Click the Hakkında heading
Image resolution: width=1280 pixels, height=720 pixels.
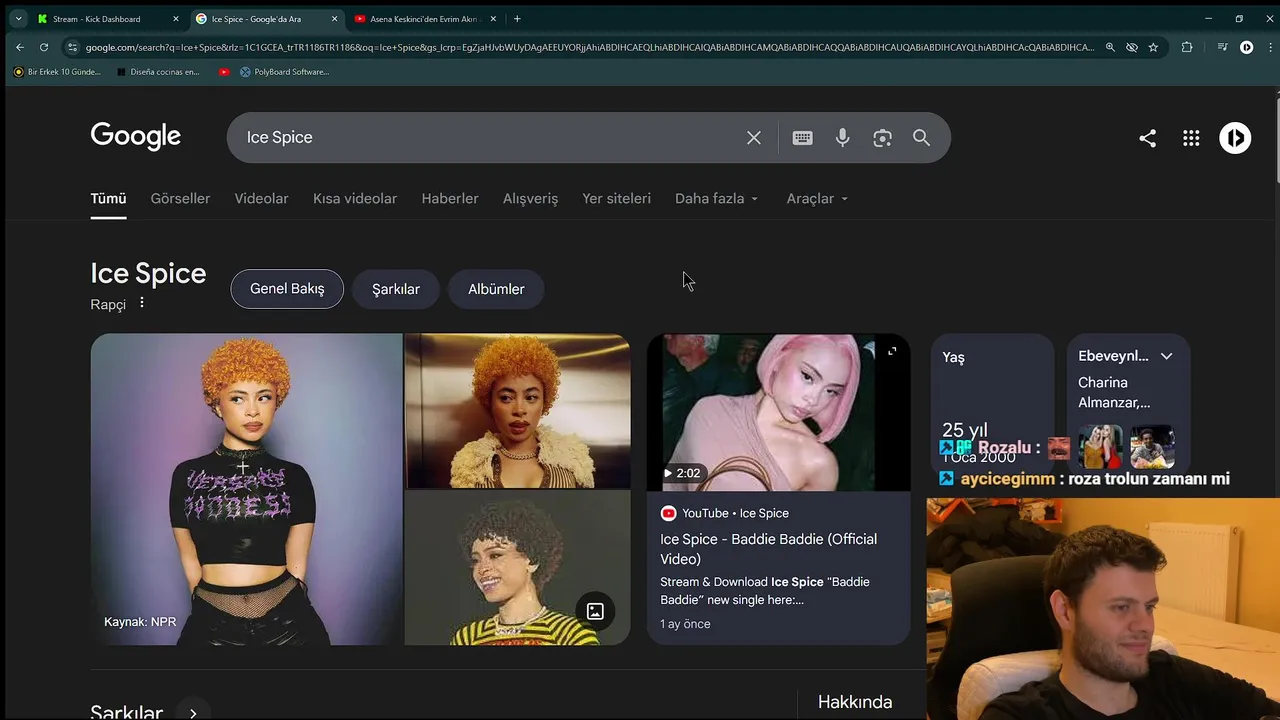click(x=855, y=702)
